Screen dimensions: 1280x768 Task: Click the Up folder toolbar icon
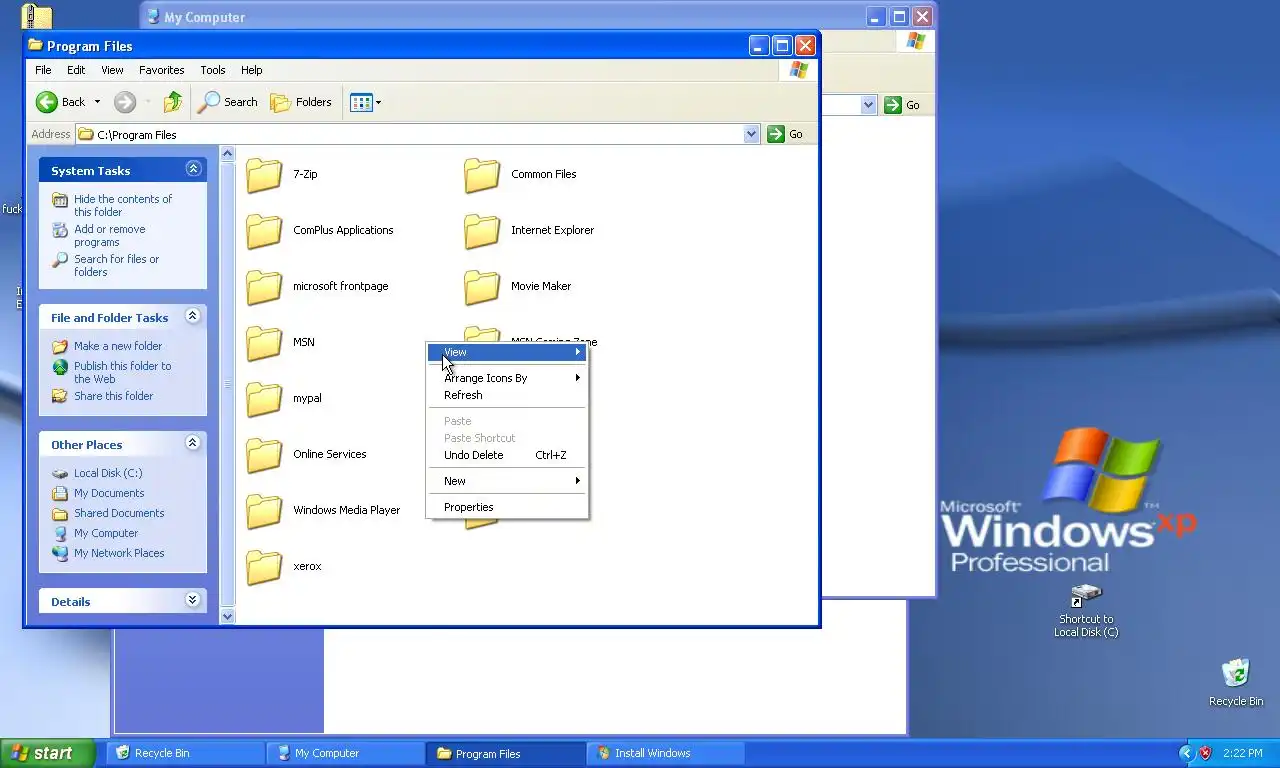point(173,102)
